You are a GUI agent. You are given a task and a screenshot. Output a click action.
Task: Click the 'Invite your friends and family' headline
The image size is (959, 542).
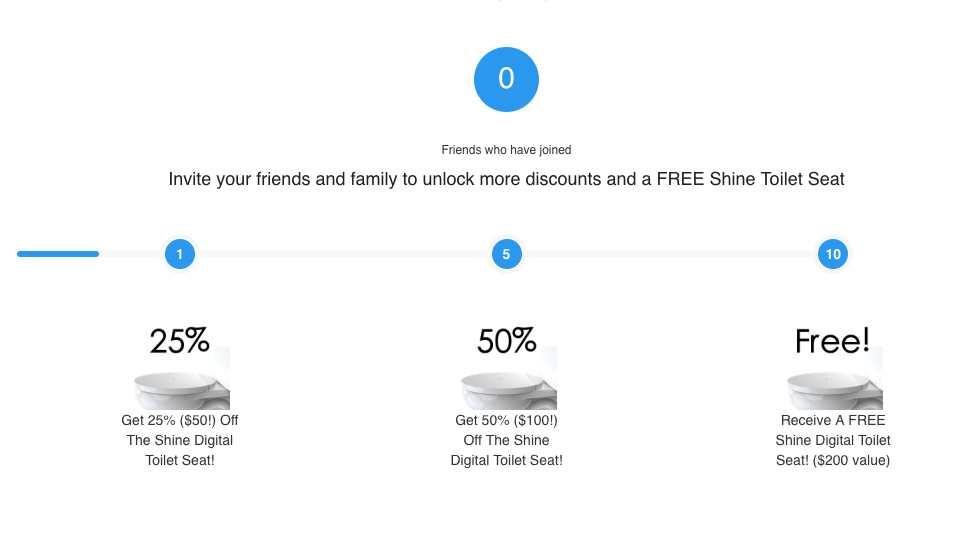point(506,179)
